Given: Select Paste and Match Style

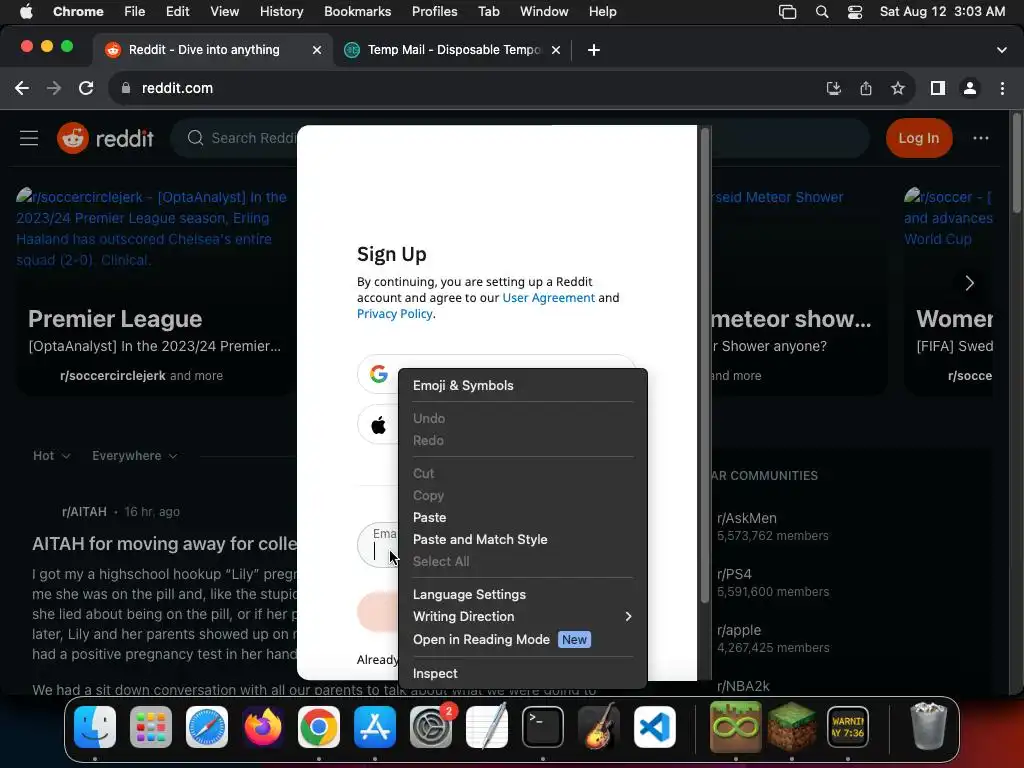Looking at the screenshot, I should (522, 539).
